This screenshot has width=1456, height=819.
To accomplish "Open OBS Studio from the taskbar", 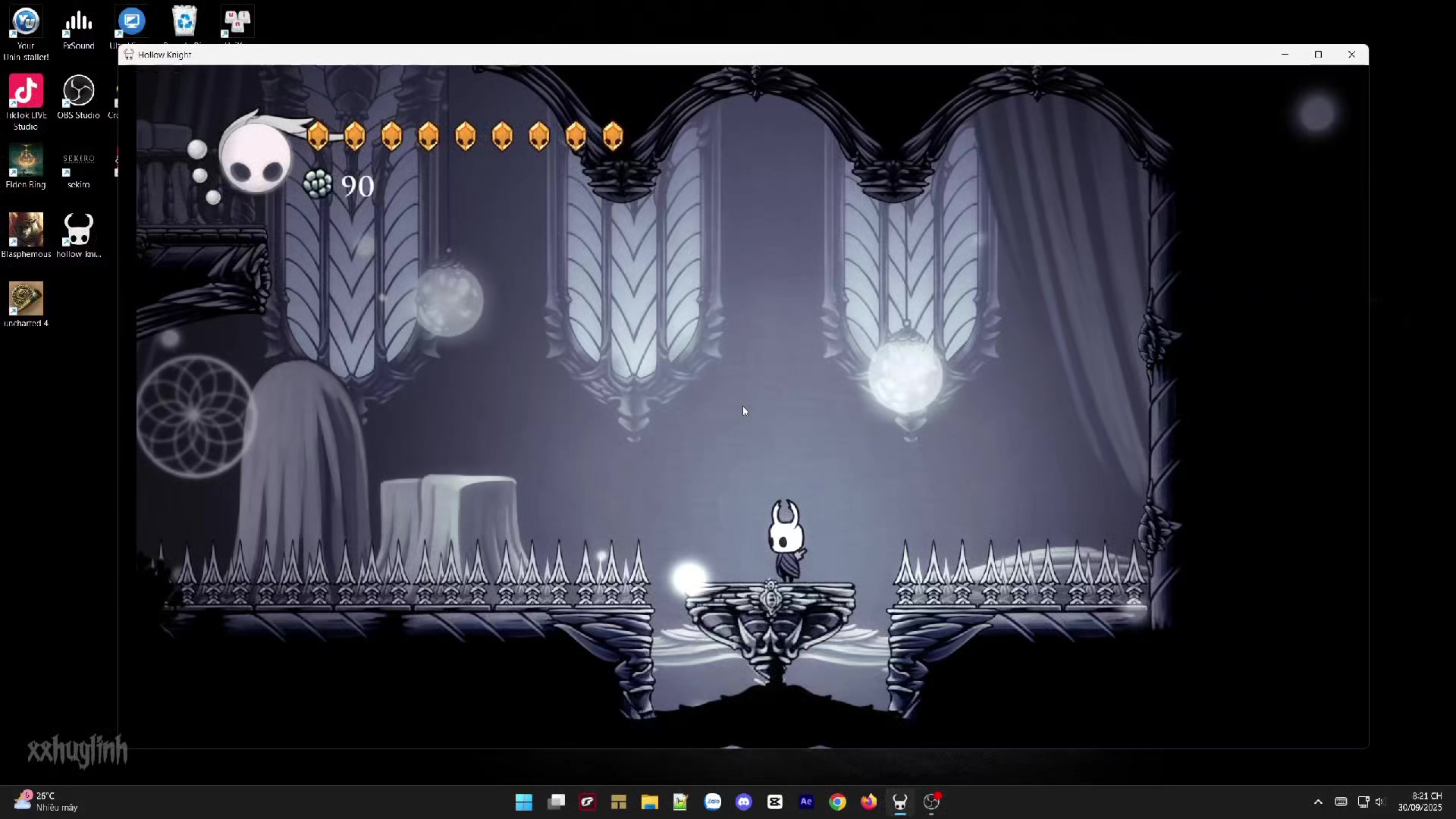I will (x=932, y=802).
